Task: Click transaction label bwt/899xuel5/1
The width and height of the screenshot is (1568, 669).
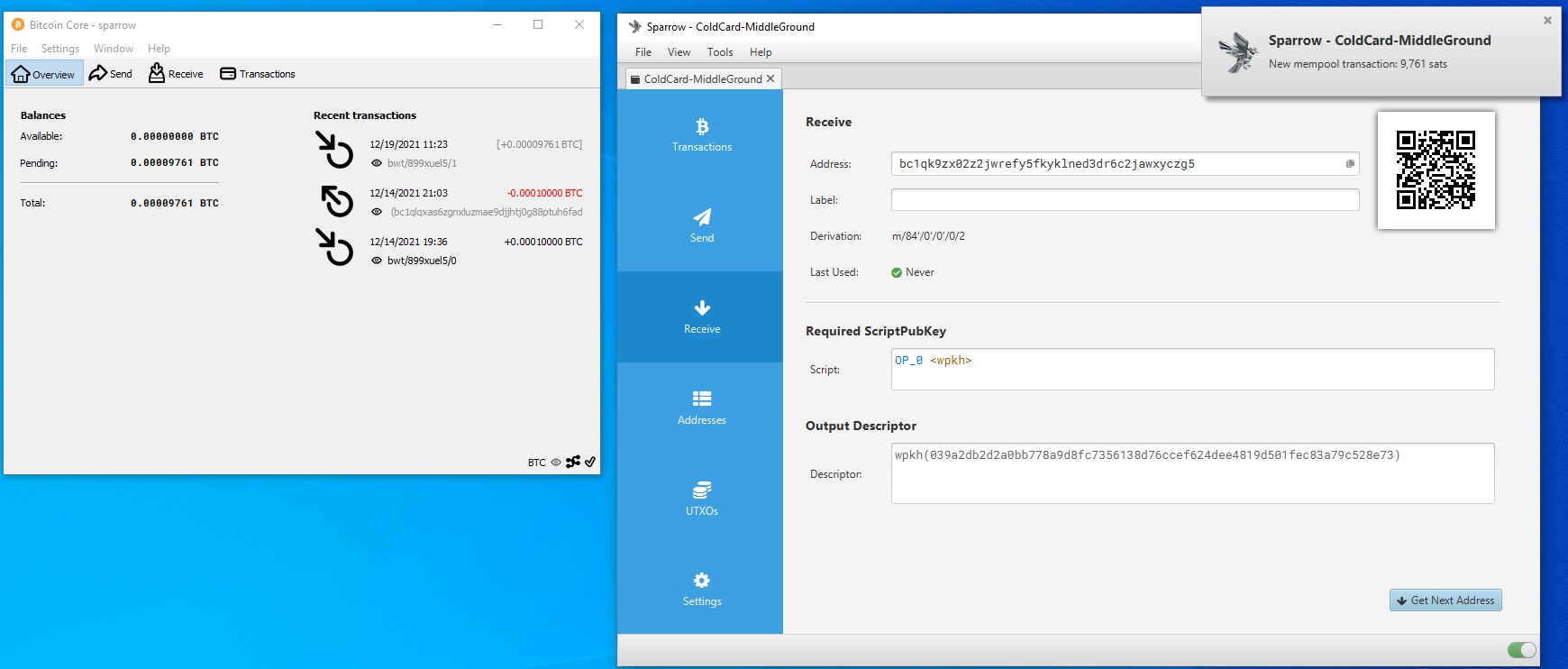Action: click(422, 163)
